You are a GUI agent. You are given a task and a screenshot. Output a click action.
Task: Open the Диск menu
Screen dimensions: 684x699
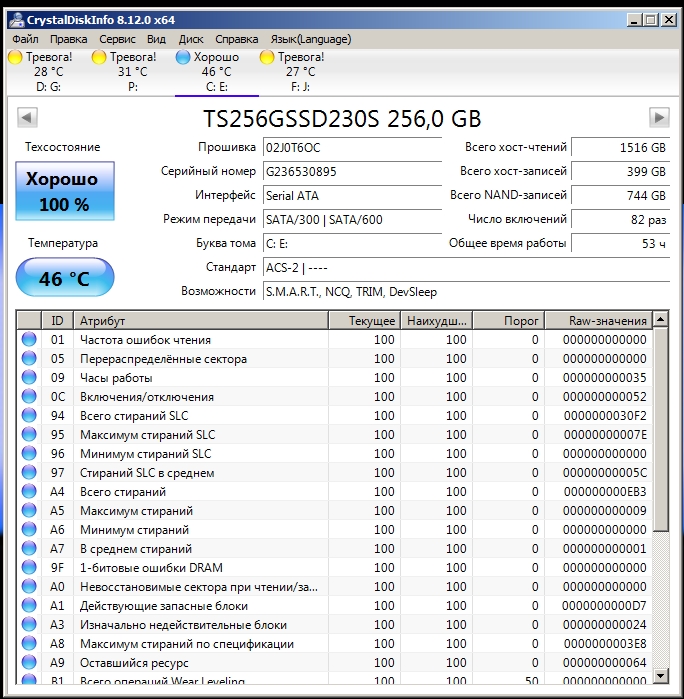[x=191, y=39]
